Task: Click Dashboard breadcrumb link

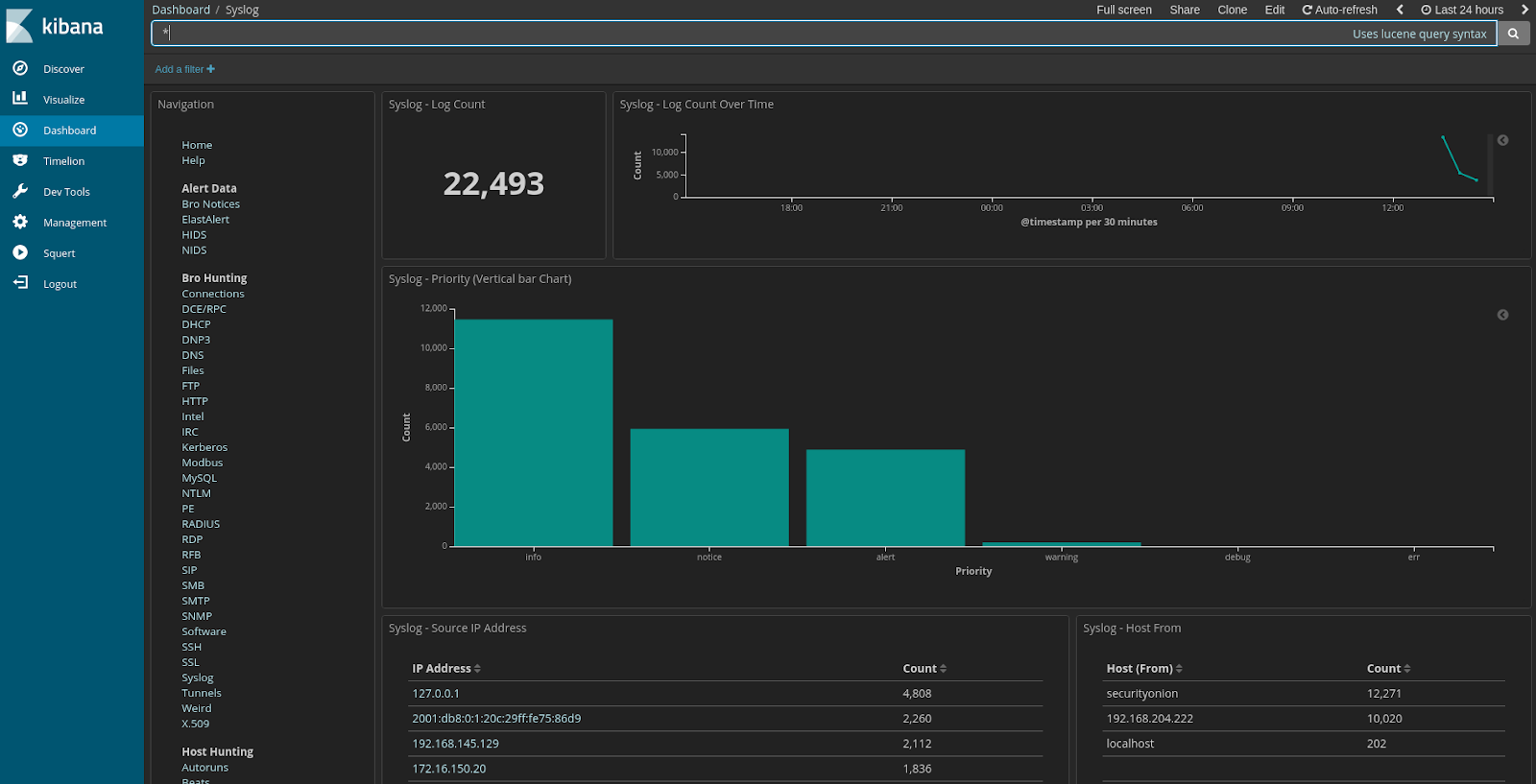Action: click(180, 10)
